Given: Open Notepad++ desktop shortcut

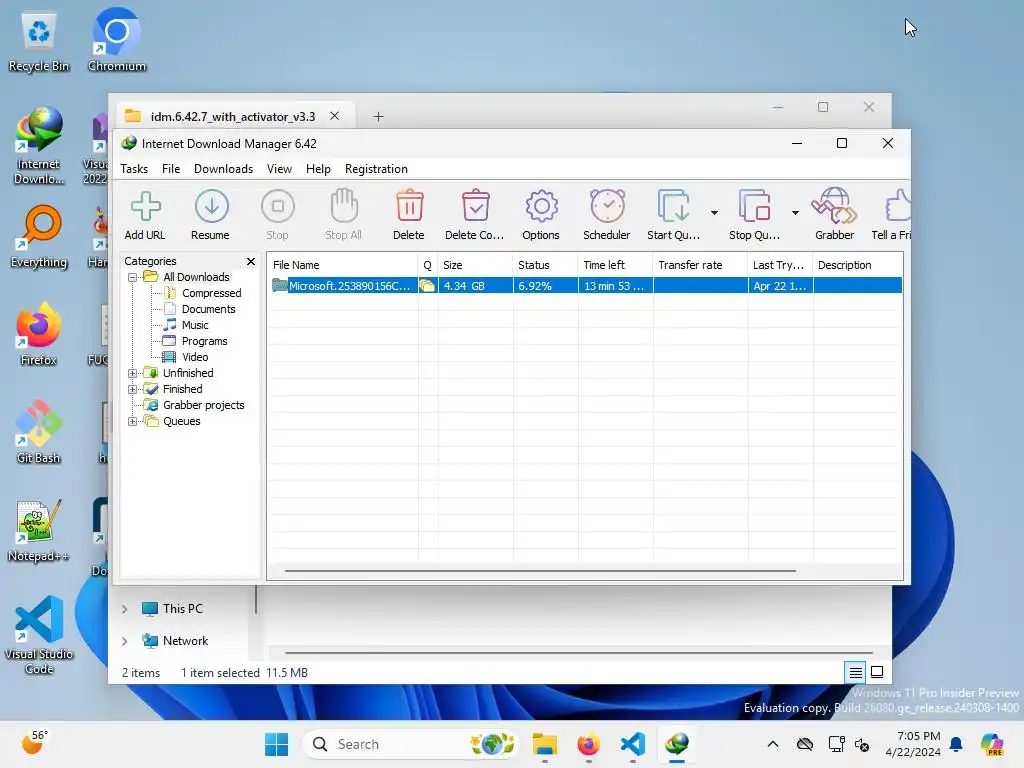Looking at the screenshot, I should (x=39, y=530).
